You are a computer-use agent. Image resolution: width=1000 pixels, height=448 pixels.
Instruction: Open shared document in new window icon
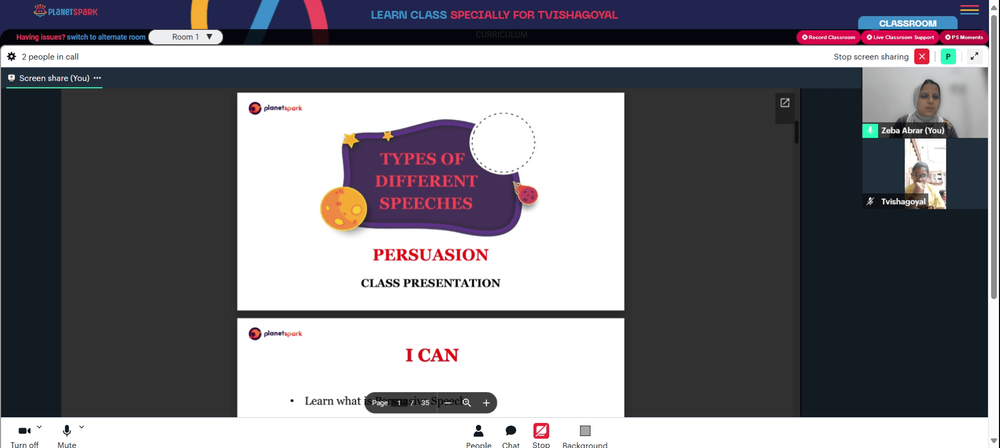785,103
